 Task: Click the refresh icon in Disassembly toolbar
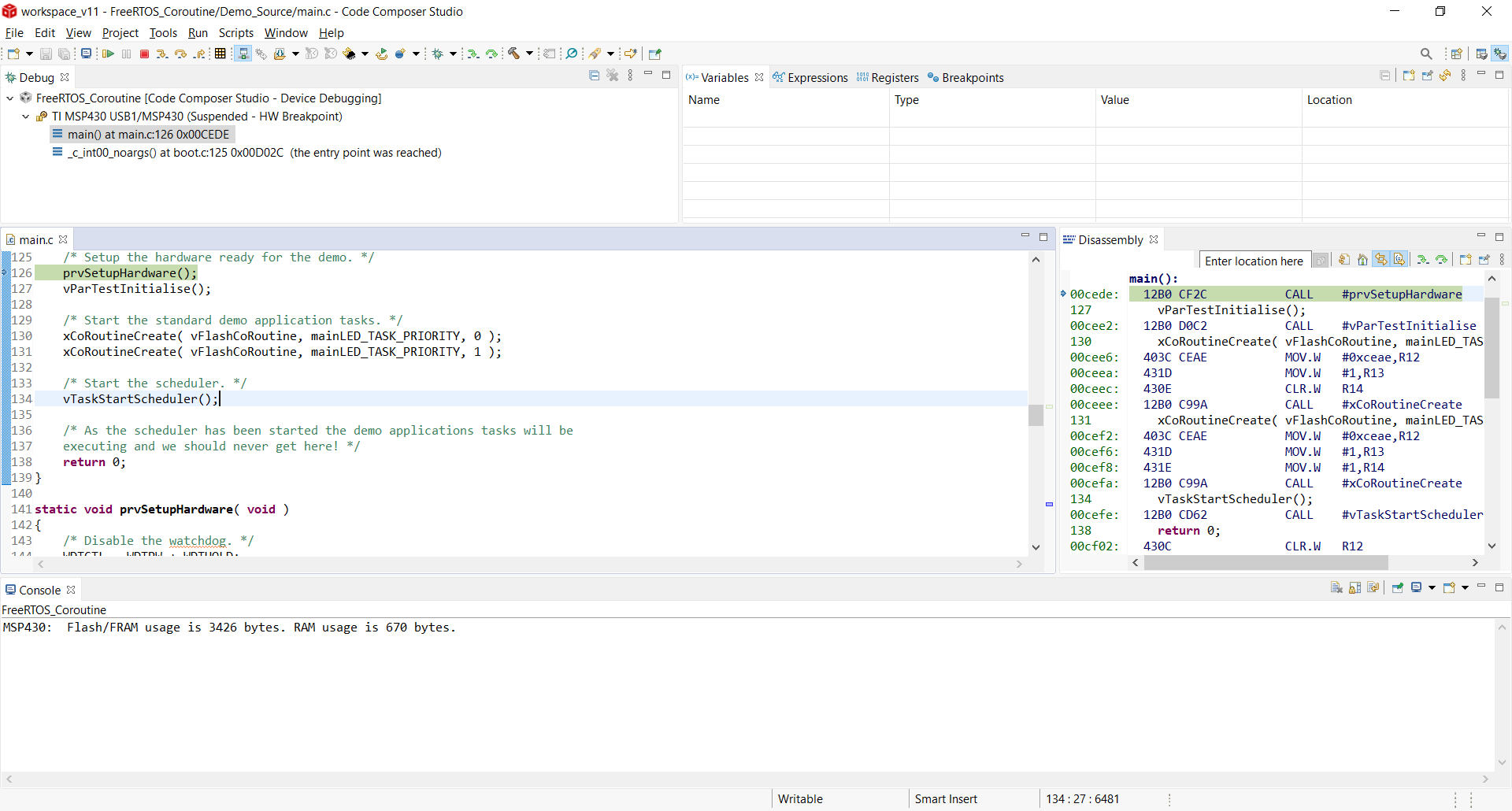[1344, 260]
